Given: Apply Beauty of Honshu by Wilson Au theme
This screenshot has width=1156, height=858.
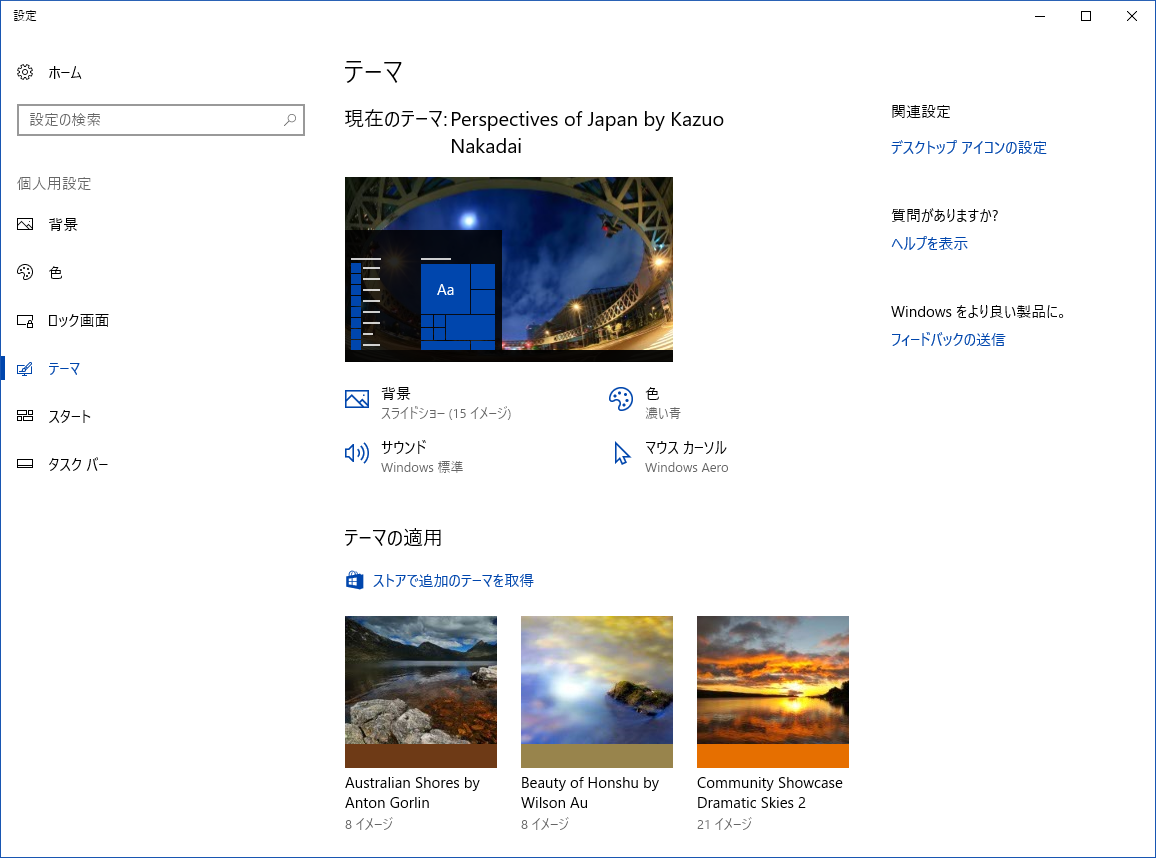Looking at the screenshot, I should [596, 691].
